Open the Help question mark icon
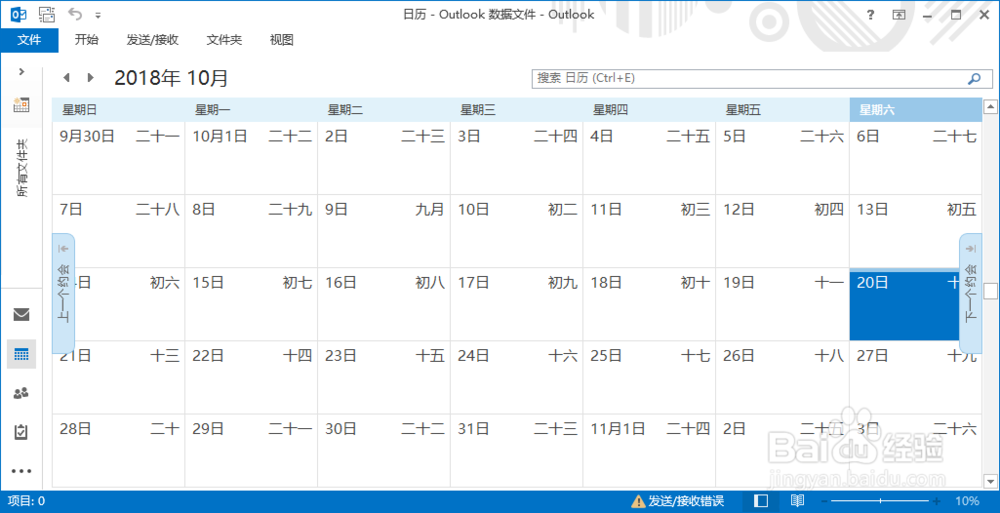Image resolution: width=1000 pixels, height=513 pixels. click(871, 15)
